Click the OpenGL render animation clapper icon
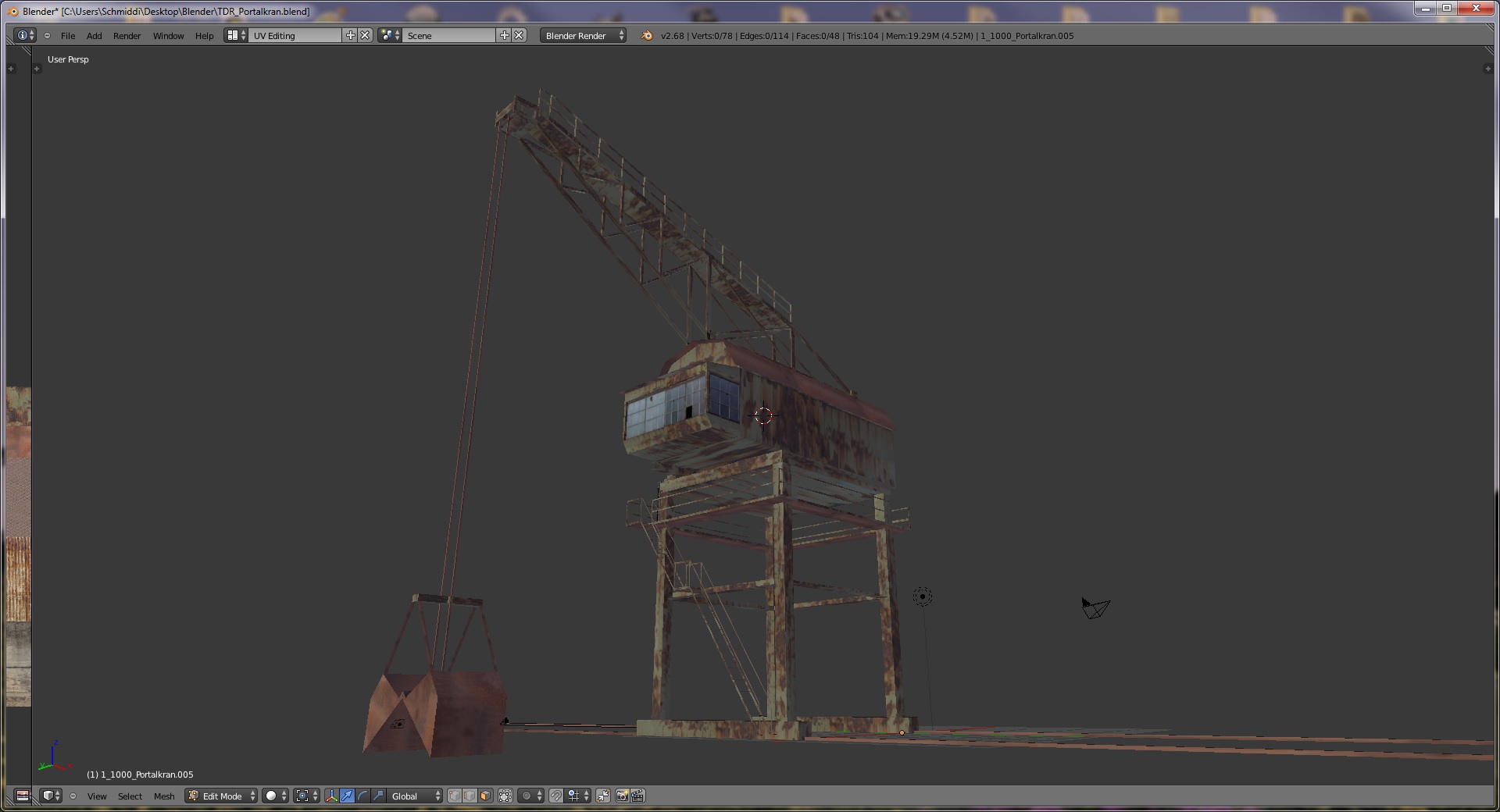1500x812 pixels. tap(637, 796)
